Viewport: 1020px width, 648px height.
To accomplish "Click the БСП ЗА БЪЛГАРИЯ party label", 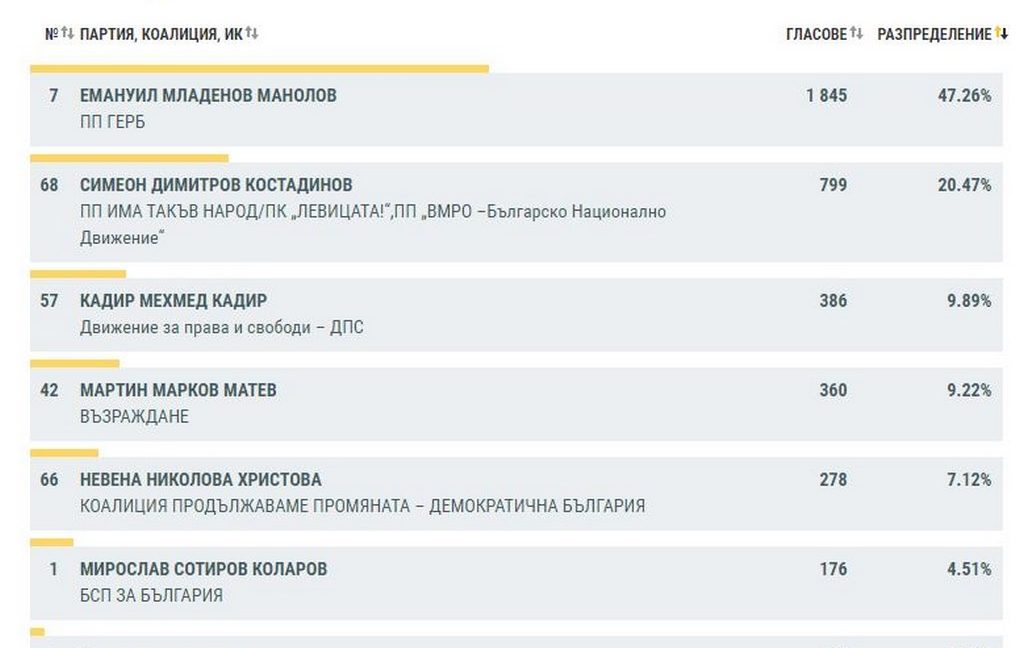I will (151, 595).
